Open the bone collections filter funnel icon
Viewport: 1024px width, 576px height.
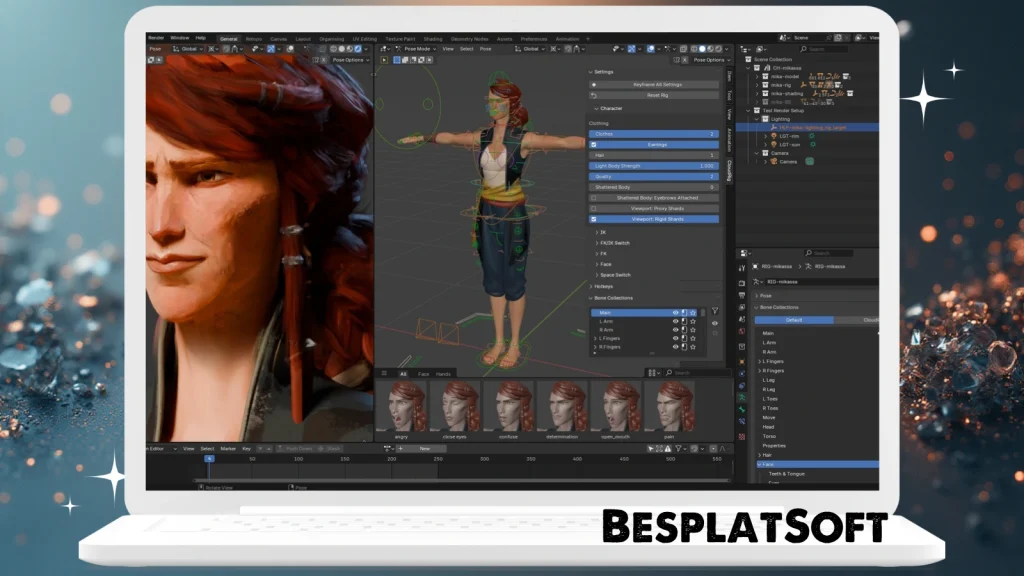(714, 310)
